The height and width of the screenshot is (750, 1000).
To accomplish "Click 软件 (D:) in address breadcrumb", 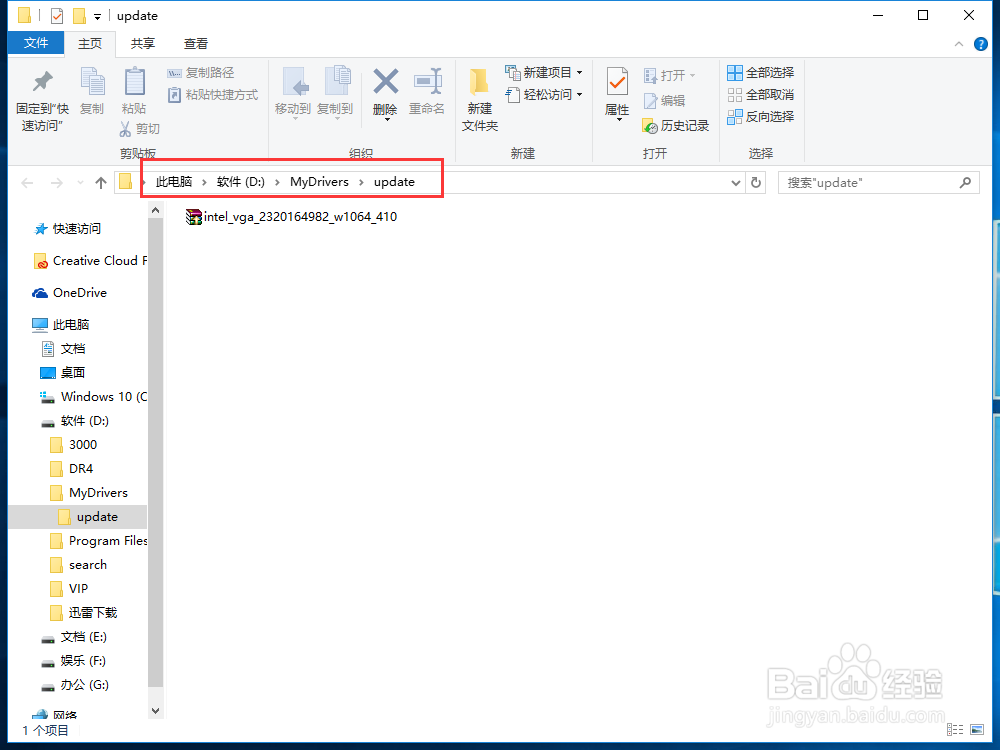I will point(240,182).
